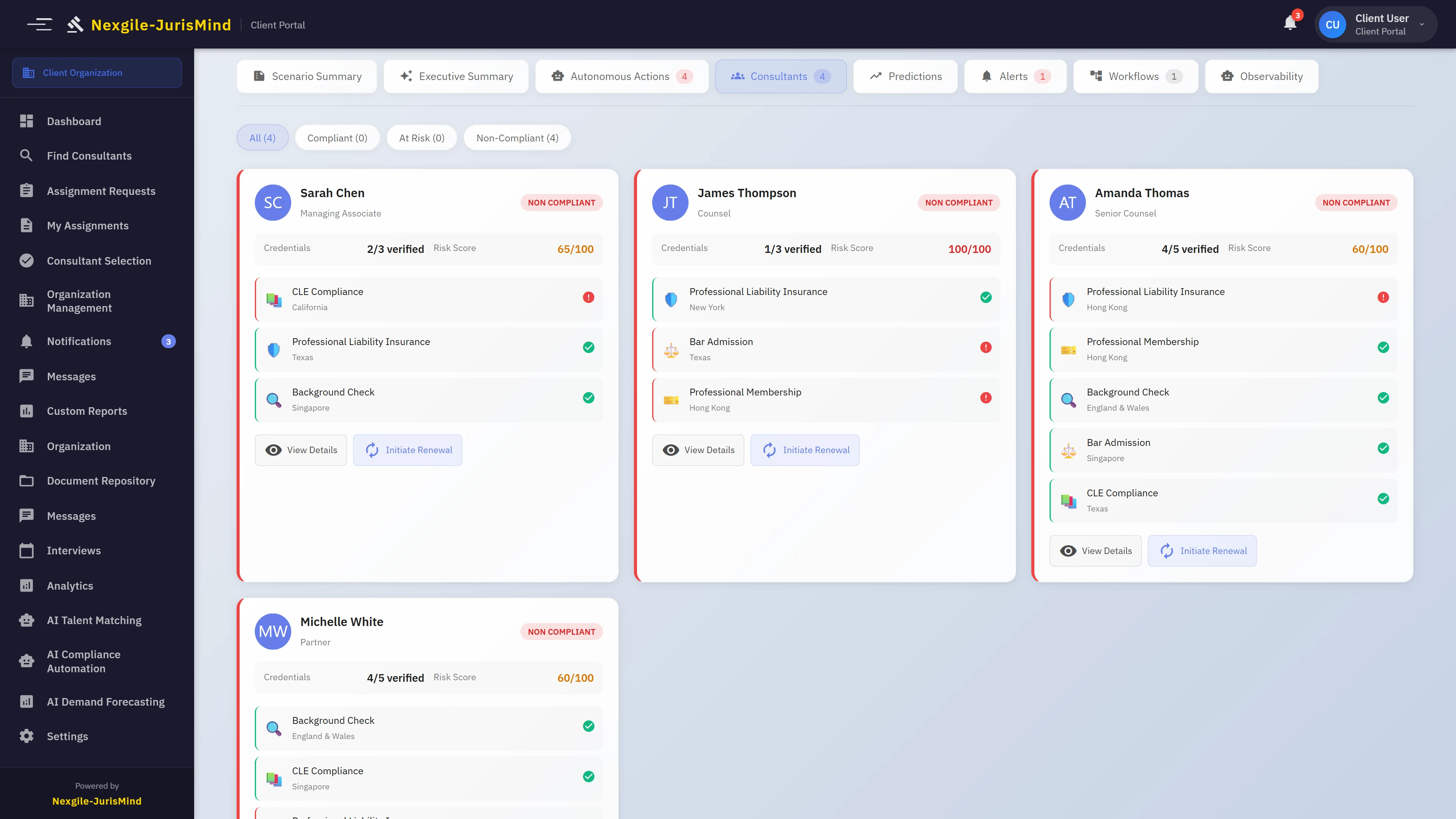1456x819 pixels.
Task: Open the Alerts tab with badge count 1
Action: pyautogui.click(x=1015, y=76)
